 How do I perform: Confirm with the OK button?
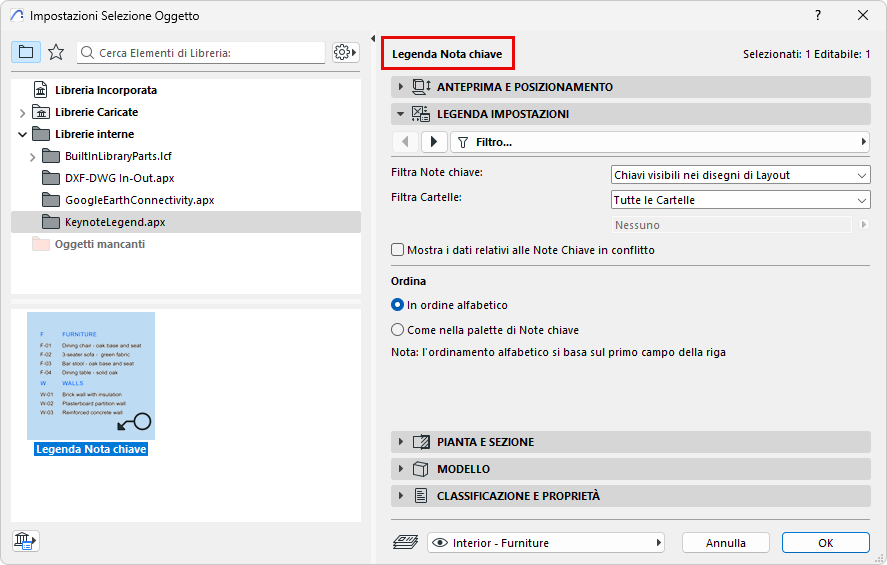[x=825, y=543]
